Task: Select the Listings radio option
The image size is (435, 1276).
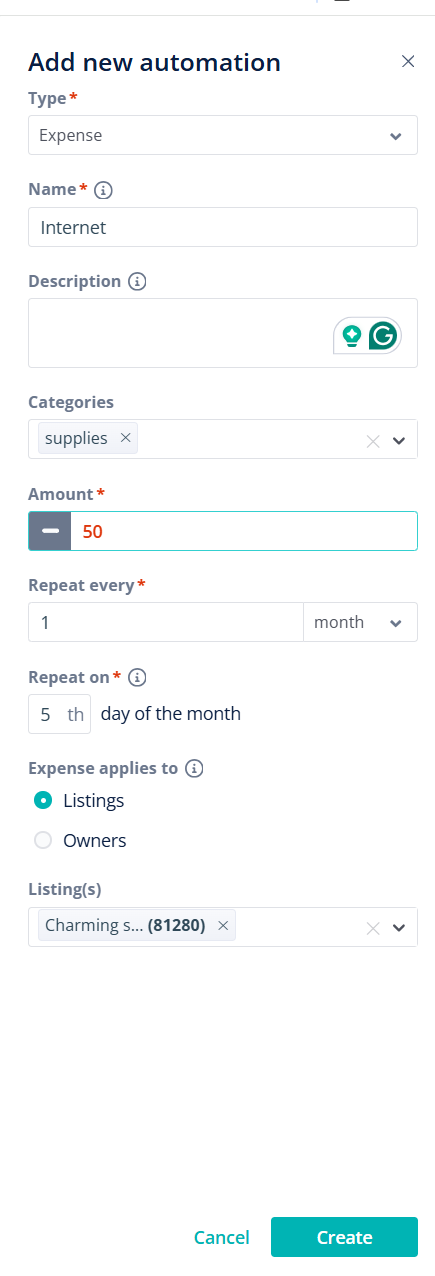Action: coord(43,800)
